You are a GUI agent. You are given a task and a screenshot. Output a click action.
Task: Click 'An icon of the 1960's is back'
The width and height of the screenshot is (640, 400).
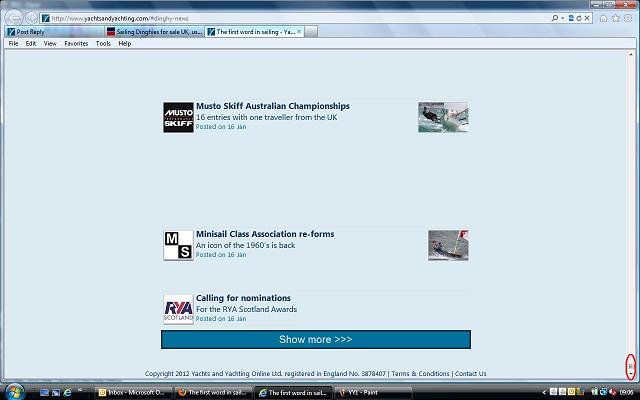pos(245,245)
